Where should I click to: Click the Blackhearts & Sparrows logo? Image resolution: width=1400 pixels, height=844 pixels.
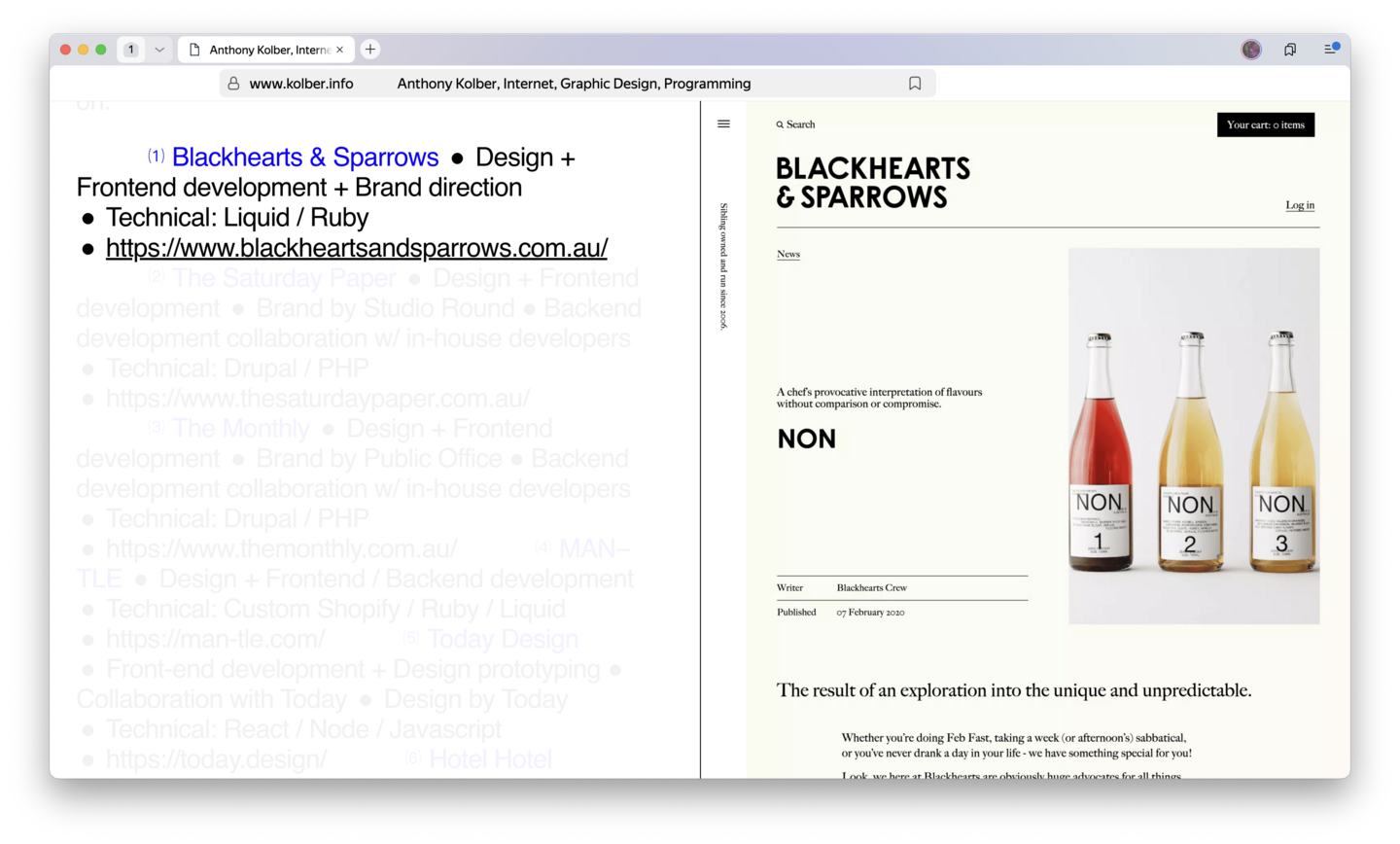tap(873, 183)
